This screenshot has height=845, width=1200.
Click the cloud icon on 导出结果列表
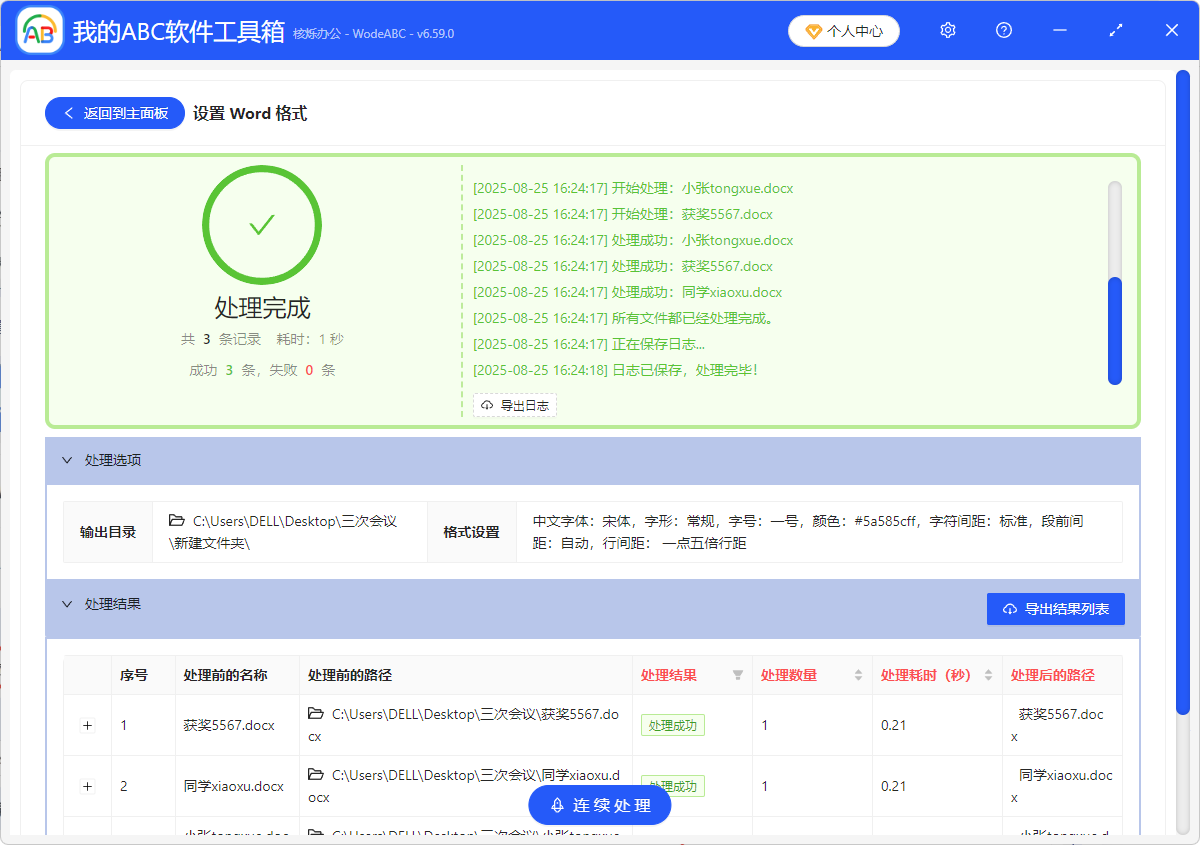point(1009,608)
